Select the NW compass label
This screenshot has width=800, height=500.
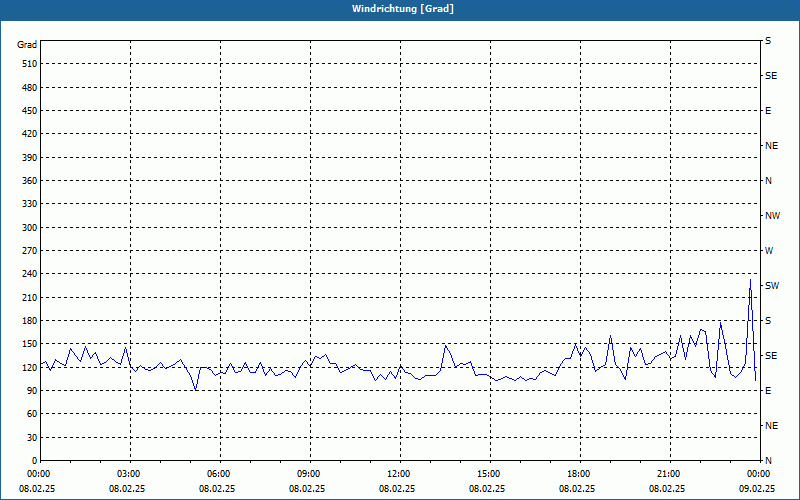[772, 216]
